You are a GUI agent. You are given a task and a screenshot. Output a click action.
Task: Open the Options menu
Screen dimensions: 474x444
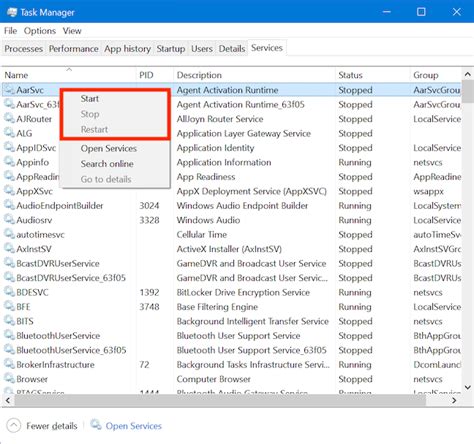coord(40,31)
